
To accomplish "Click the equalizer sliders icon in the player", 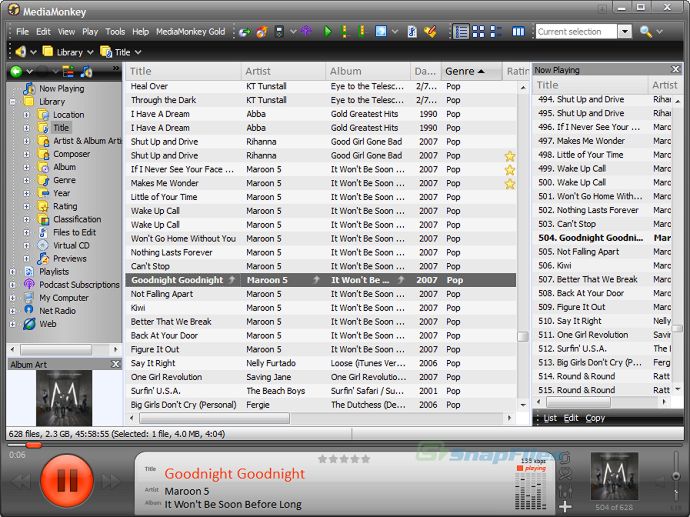I will pos(565,491).
